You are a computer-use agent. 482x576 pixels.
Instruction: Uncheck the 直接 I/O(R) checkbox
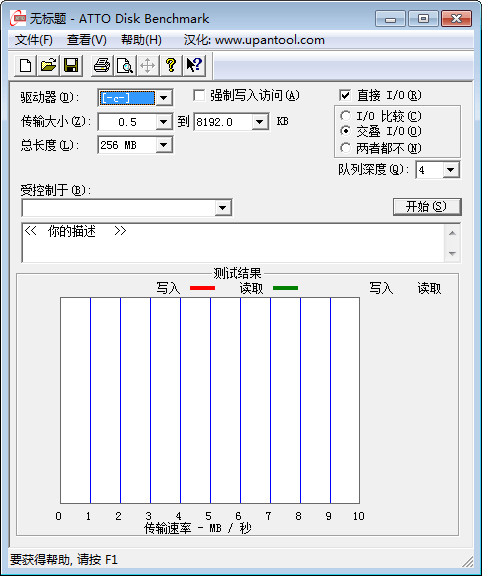[345, 96]
